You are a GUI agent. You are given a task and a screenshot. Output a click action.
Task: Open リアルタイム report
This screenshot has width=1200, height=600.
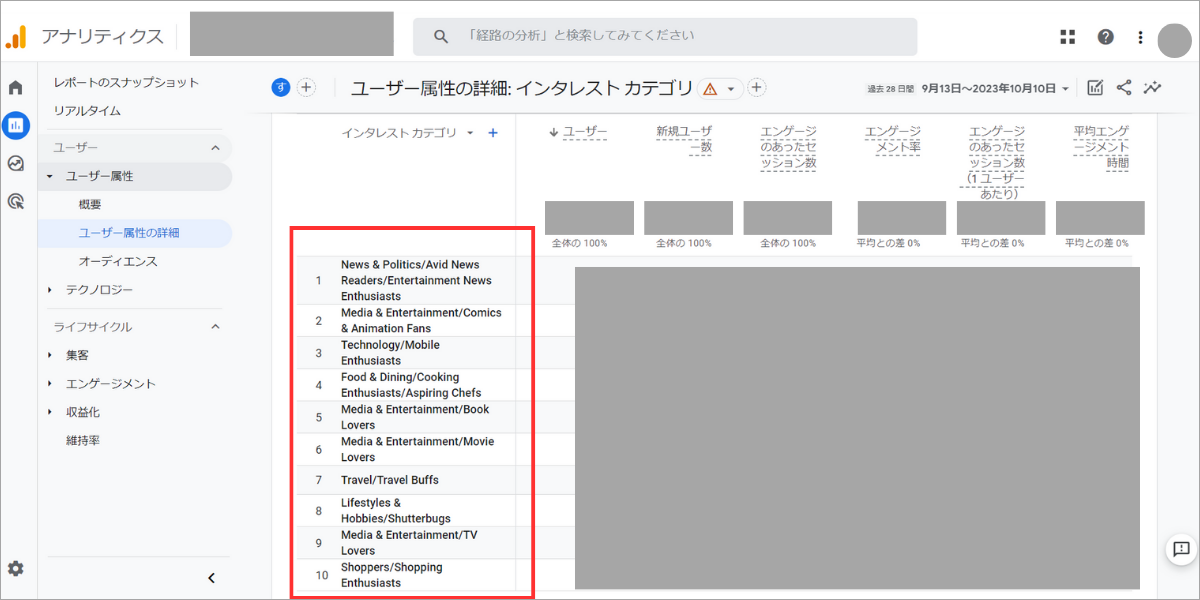(x=87, y=111)
